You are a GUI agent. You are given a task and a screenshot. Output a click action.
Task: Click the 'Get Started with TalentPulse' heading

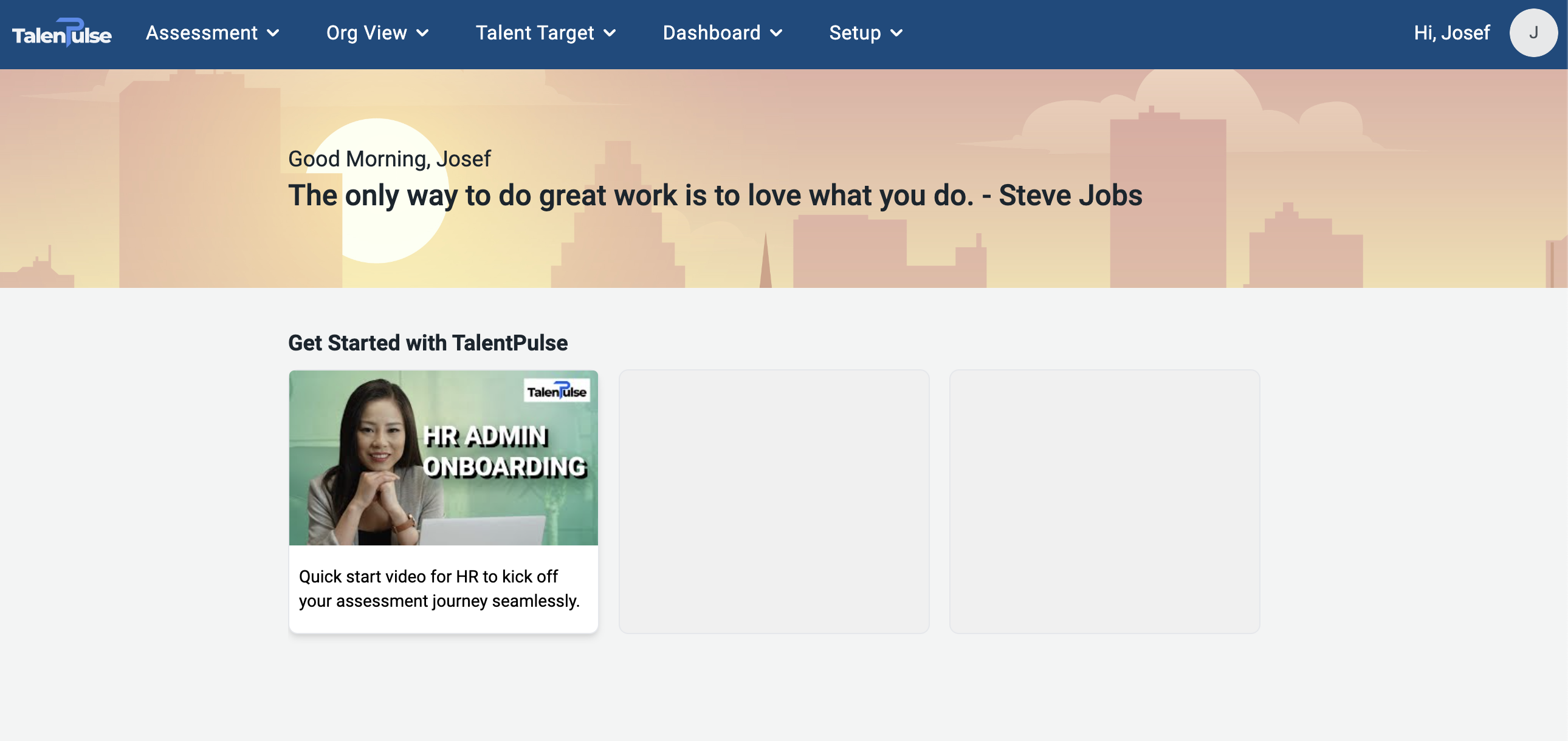tap(427, 343)
